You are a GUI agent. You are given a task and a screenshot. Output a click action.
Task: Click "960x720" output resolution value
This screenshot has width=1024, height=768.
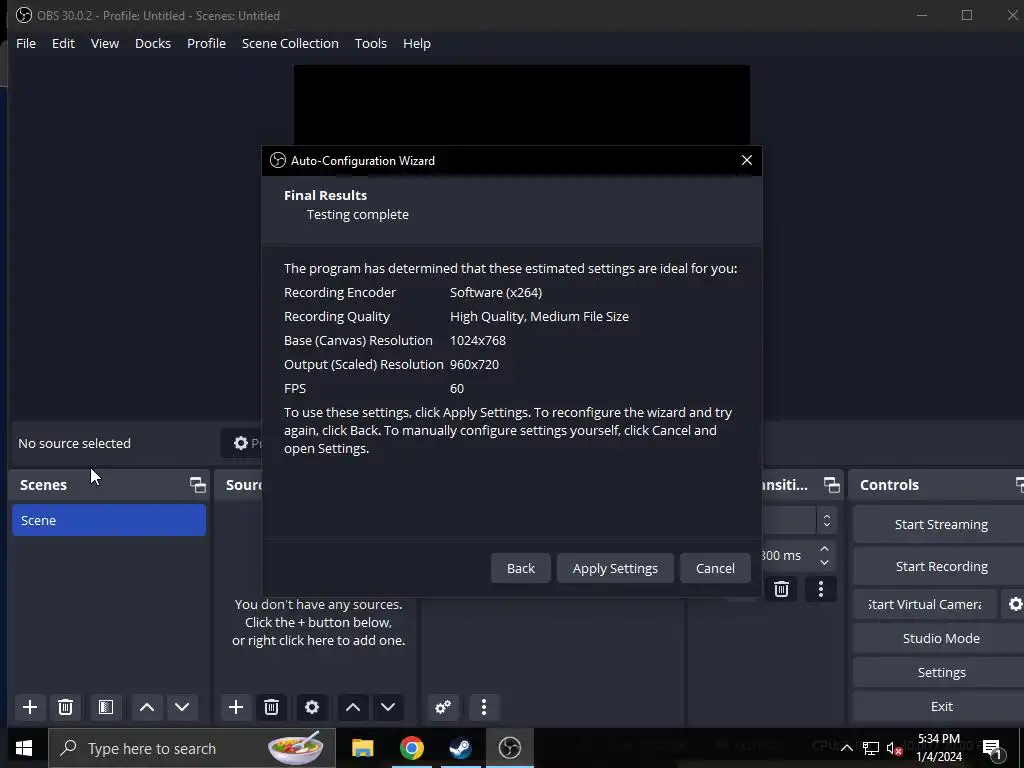(x=474, y=364)
